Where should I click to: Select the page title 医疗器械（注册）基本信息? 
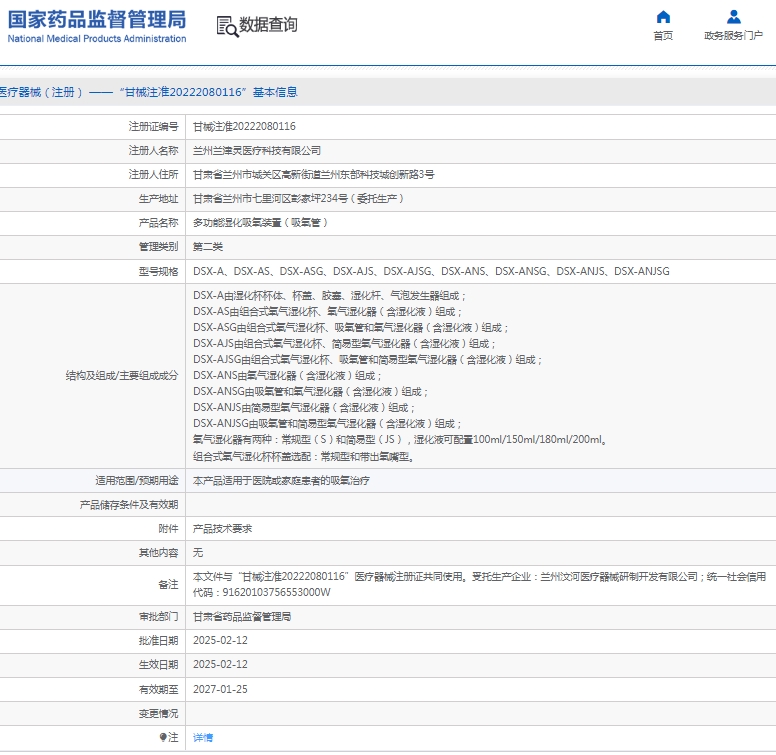[148, 92]
